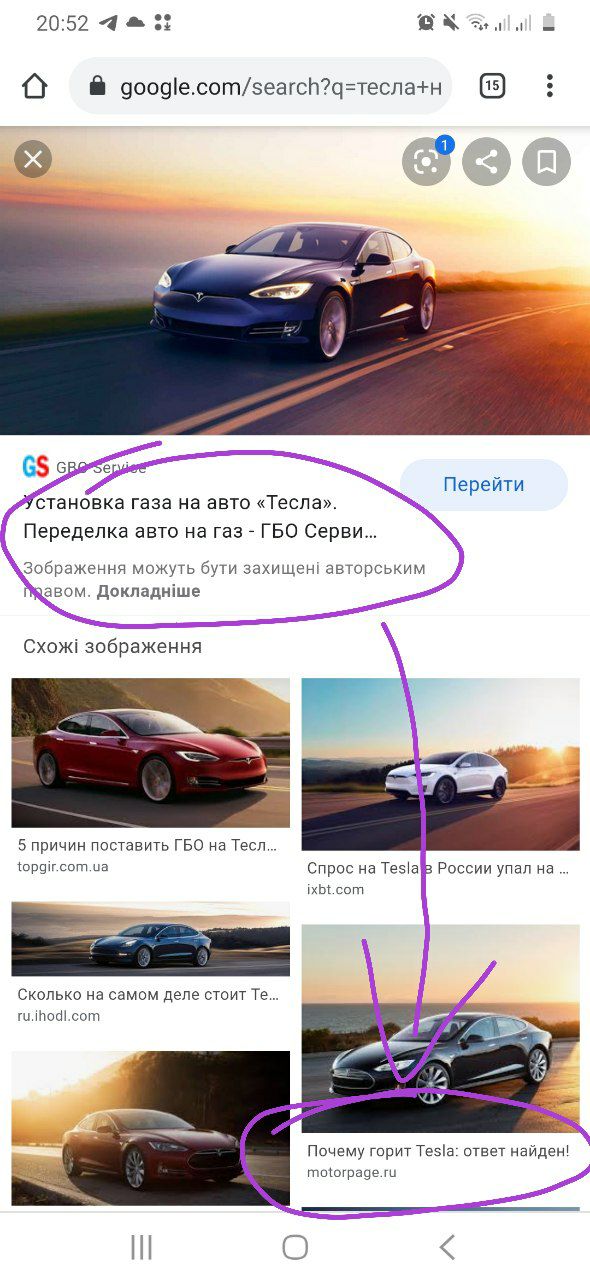Open Chrome's three-dot overflow menu

click(549, 86)
